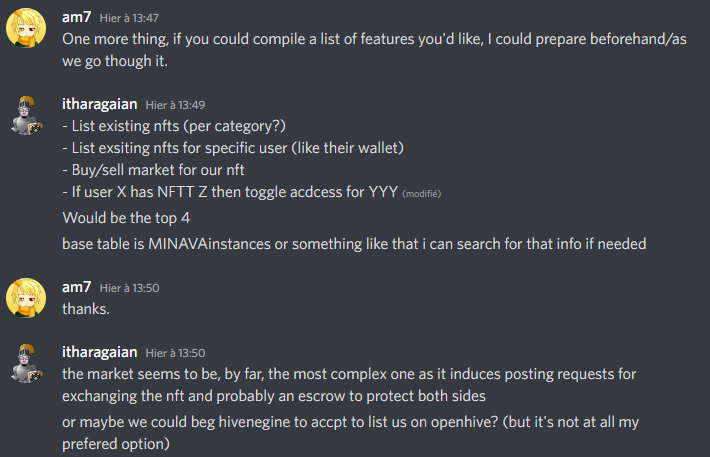Screen dimensions: 710x457
Task: Click the "(modifié)" edited label
Action: pos(421,193)
